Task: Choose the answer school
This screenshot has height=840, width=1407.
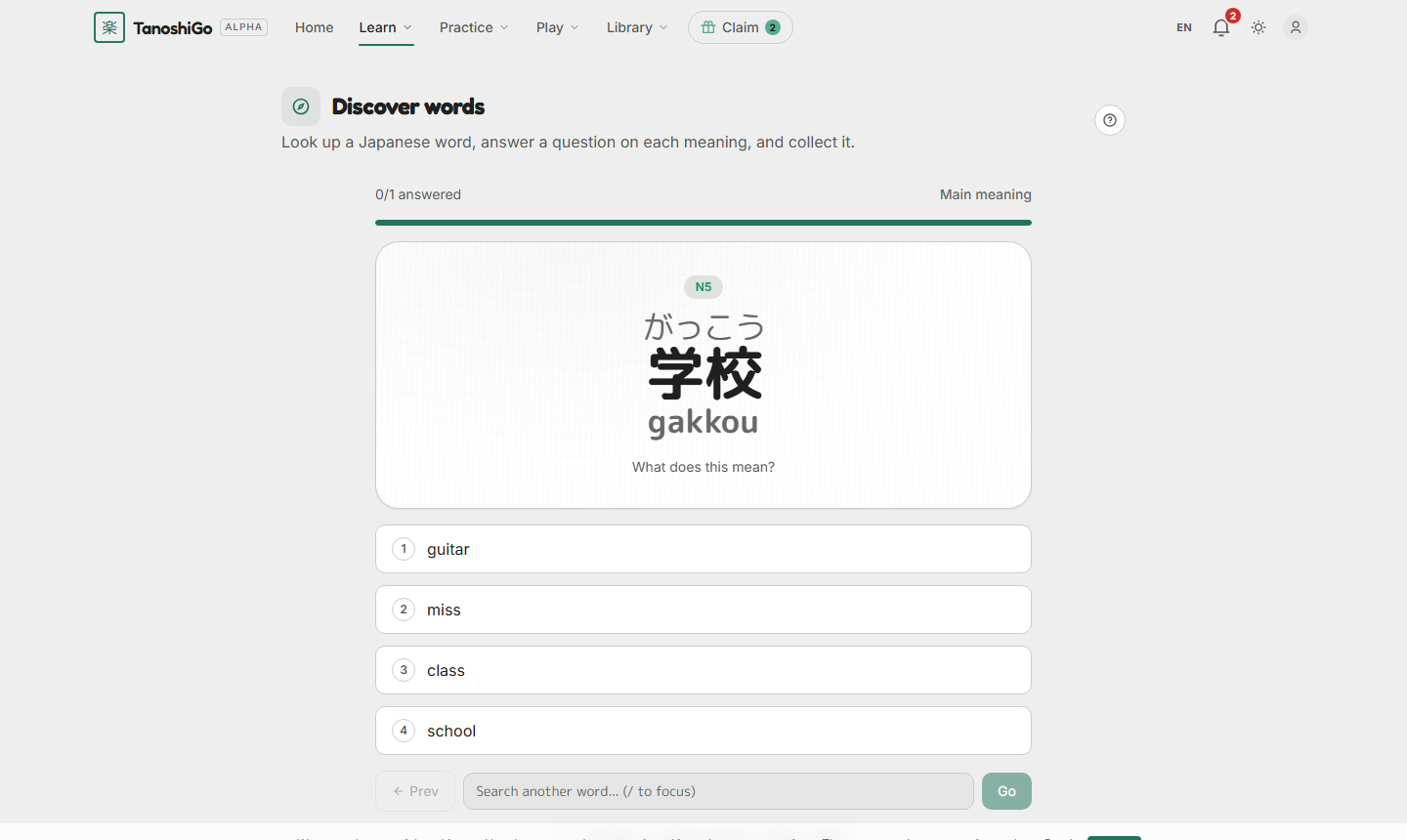Action: point(703,731)
